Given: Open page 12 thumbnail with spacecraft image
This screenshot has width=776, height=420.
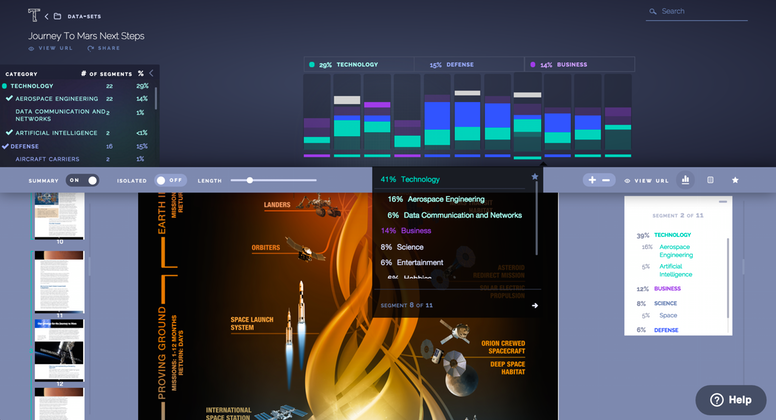Looking at the screenshot, I should pyautogui.click(x=59, y=350).
